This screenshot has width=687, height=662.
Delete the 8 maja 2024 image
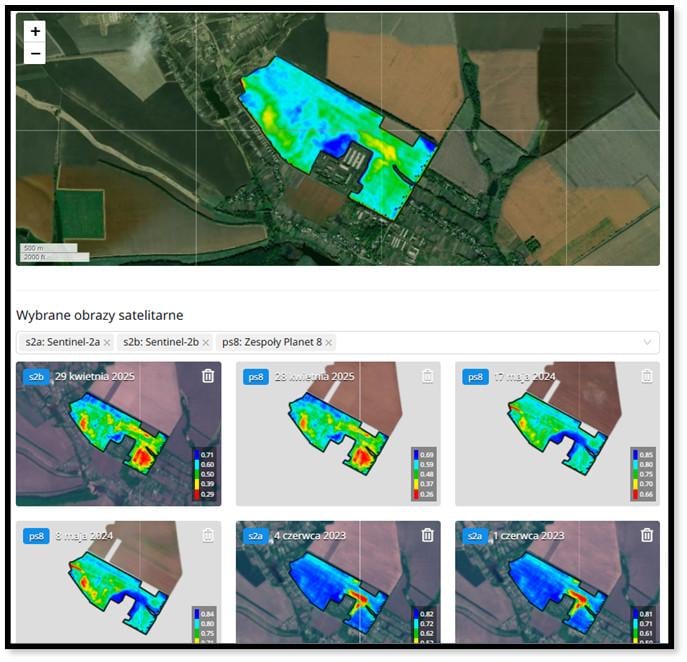[208, 535]
